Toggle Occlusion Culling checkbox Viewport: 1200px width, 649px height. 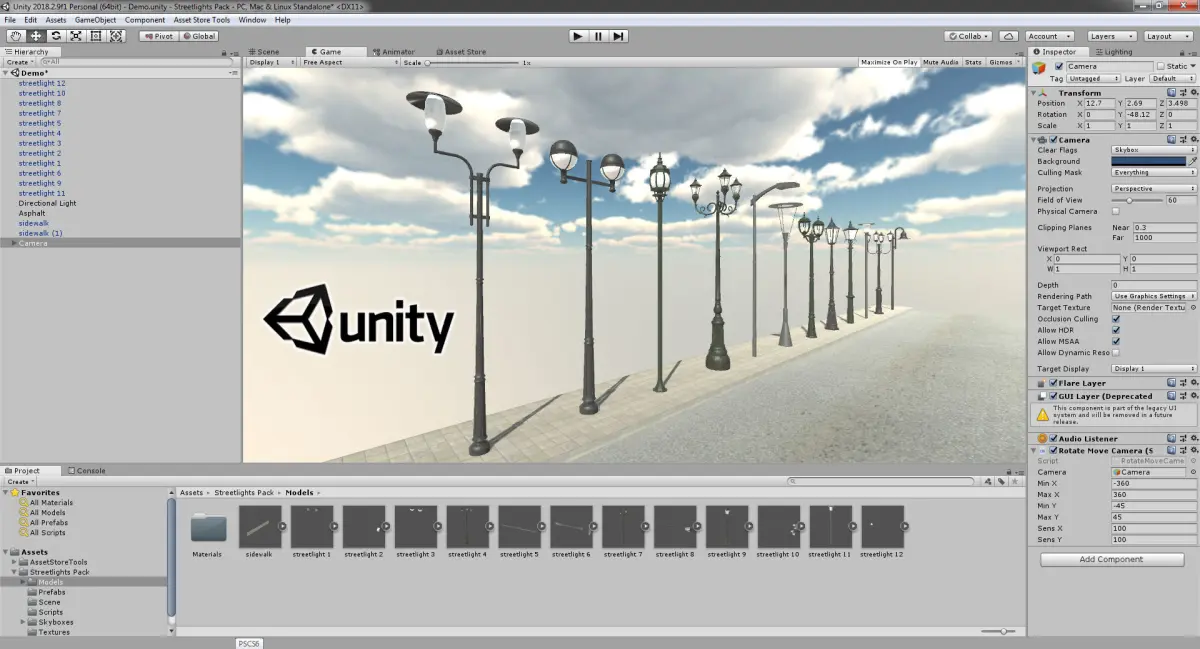[1116, 318]
